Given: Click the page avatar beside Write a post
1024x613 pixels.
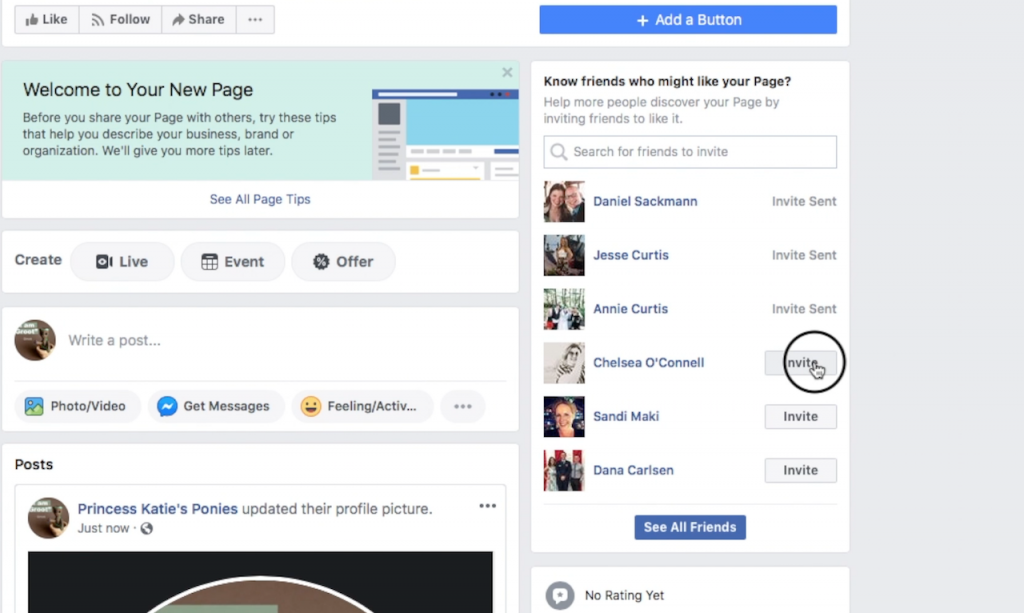Looking at the screenshot, I should coord(35,340).
